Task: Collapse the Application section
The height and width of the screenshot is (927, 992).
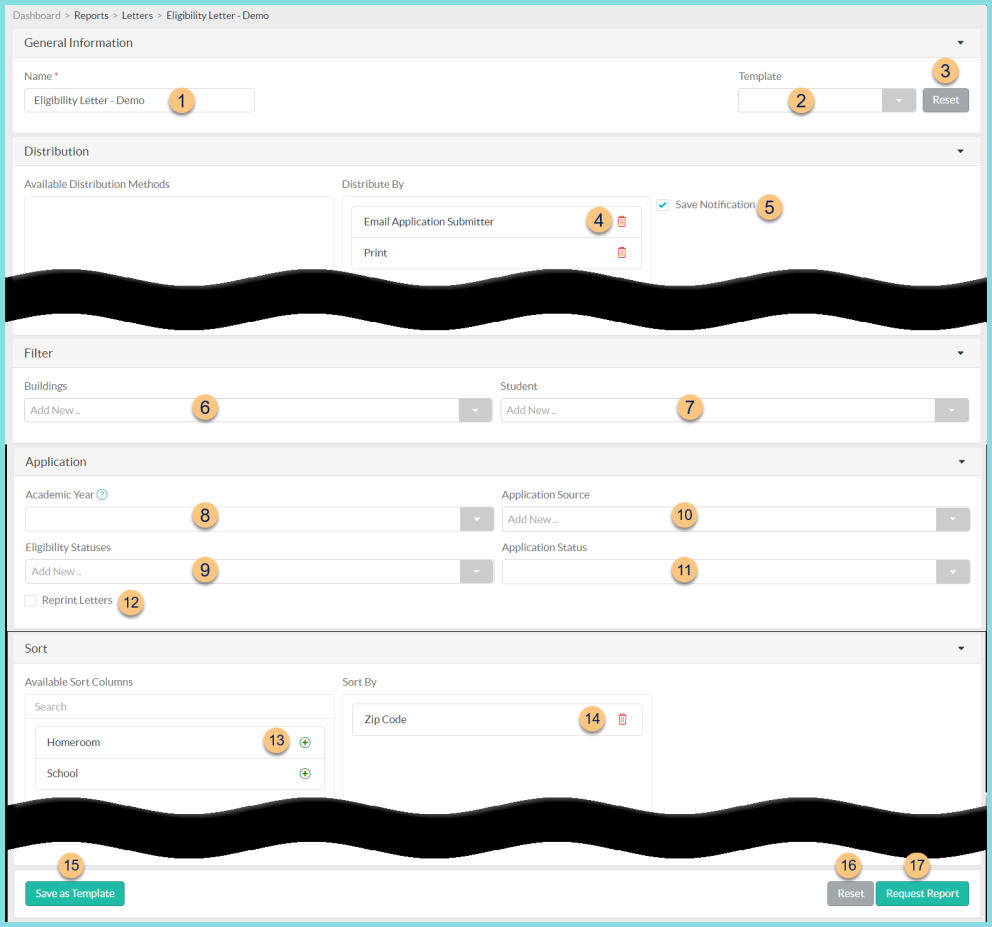Action: [x=960, y=461]
